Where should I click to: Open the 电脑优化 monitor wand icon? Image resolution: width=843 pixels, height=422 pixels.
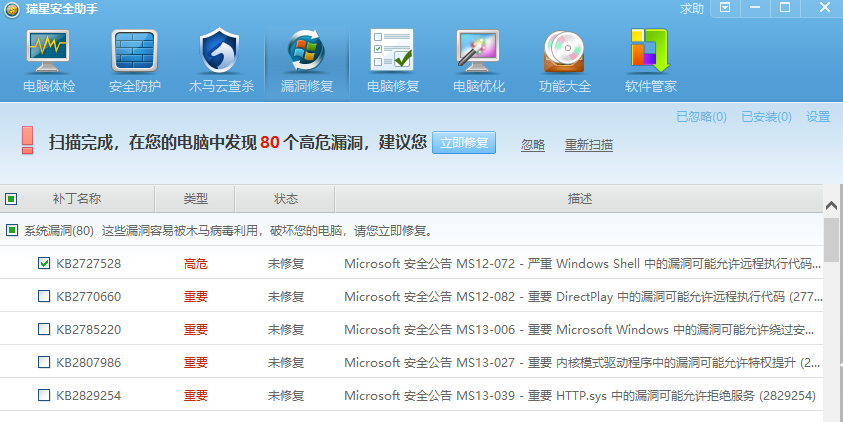pyautogui.click(x=478, y=52)
